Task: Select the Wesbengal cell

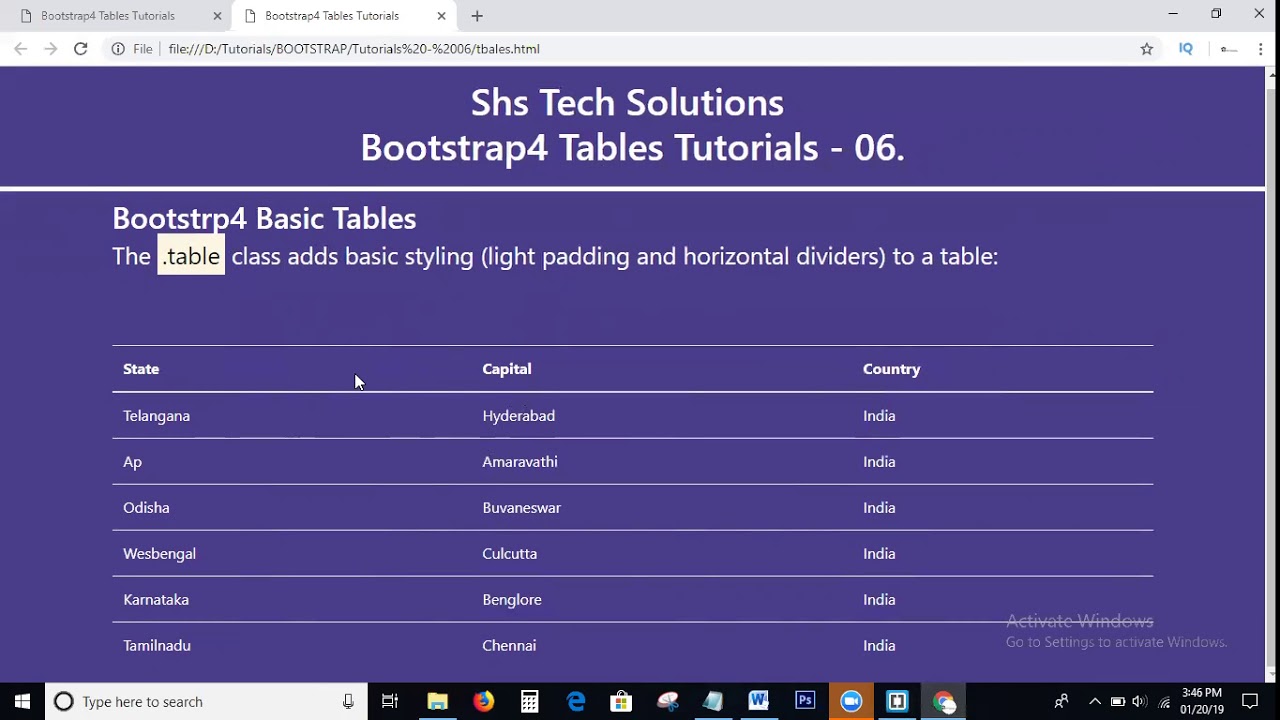Action: 159,554
